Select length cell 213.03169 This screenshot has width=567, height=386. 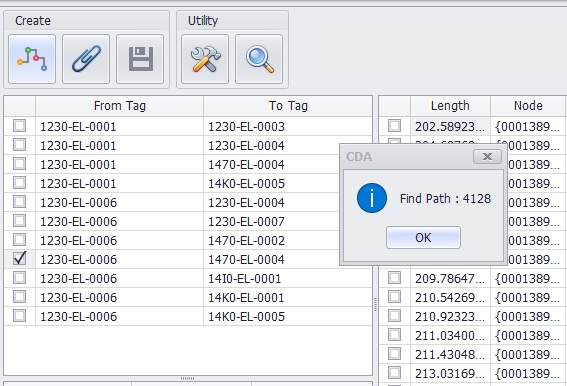(450, 373)
